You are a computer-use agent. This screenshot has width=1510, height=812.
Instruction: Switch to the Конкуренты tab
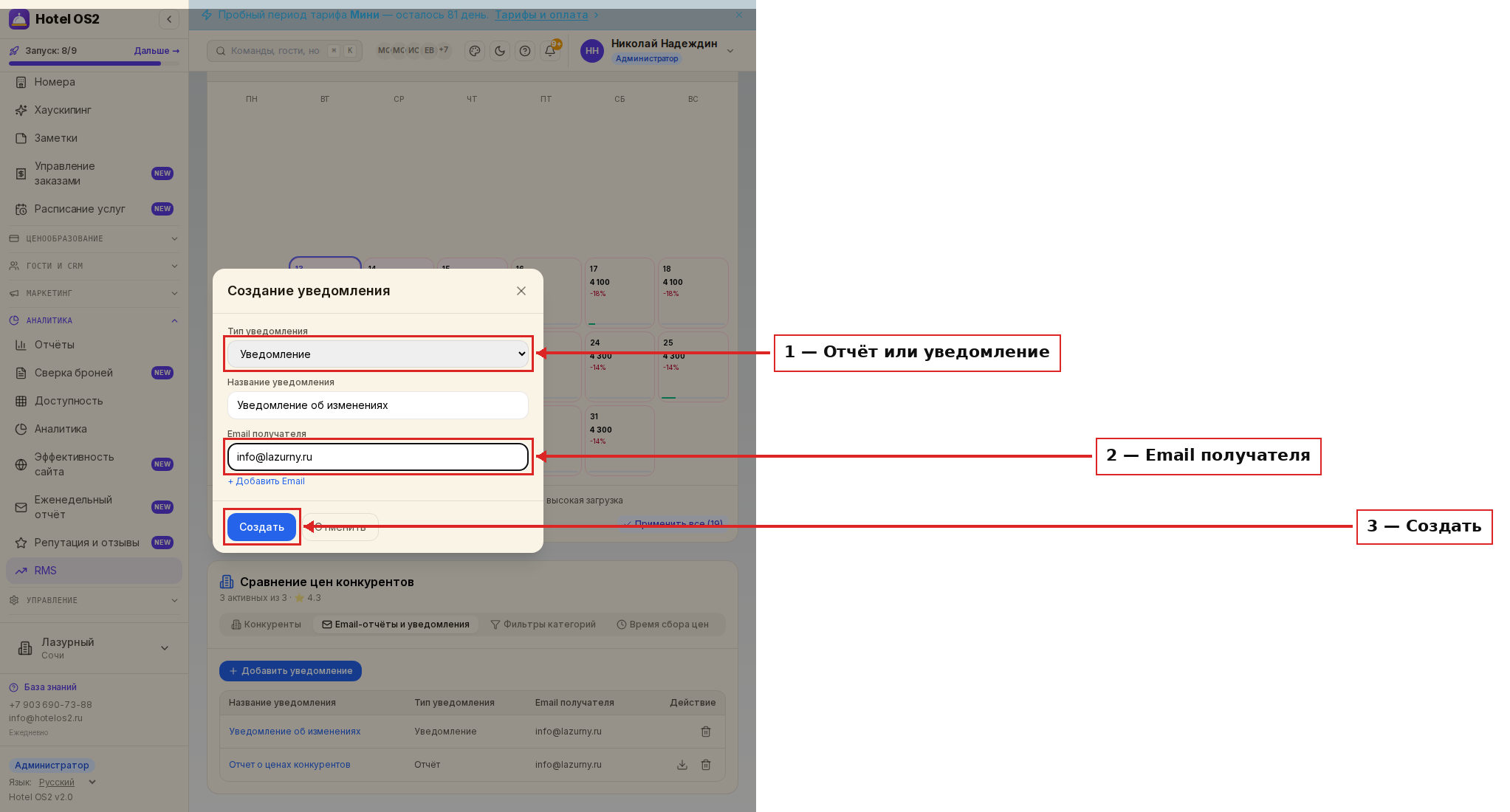pyautogui.click(x=267, y=625)
